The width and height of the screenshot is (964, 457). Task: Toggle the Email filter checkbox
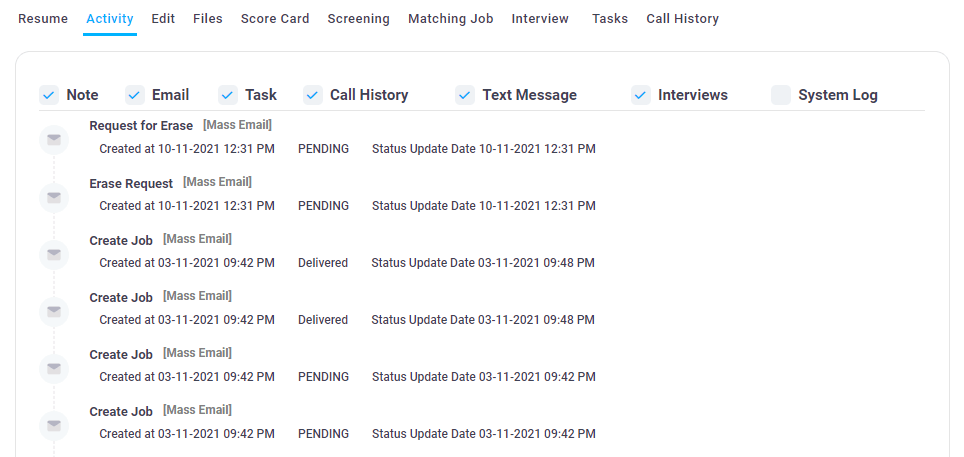pyautogui.click(x=135, y=95)
